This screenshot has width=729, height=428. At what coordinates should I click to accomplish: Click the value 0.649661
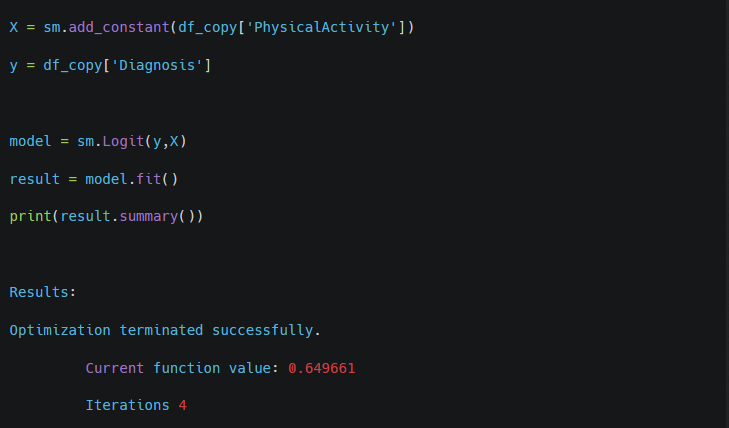point(322,368)
